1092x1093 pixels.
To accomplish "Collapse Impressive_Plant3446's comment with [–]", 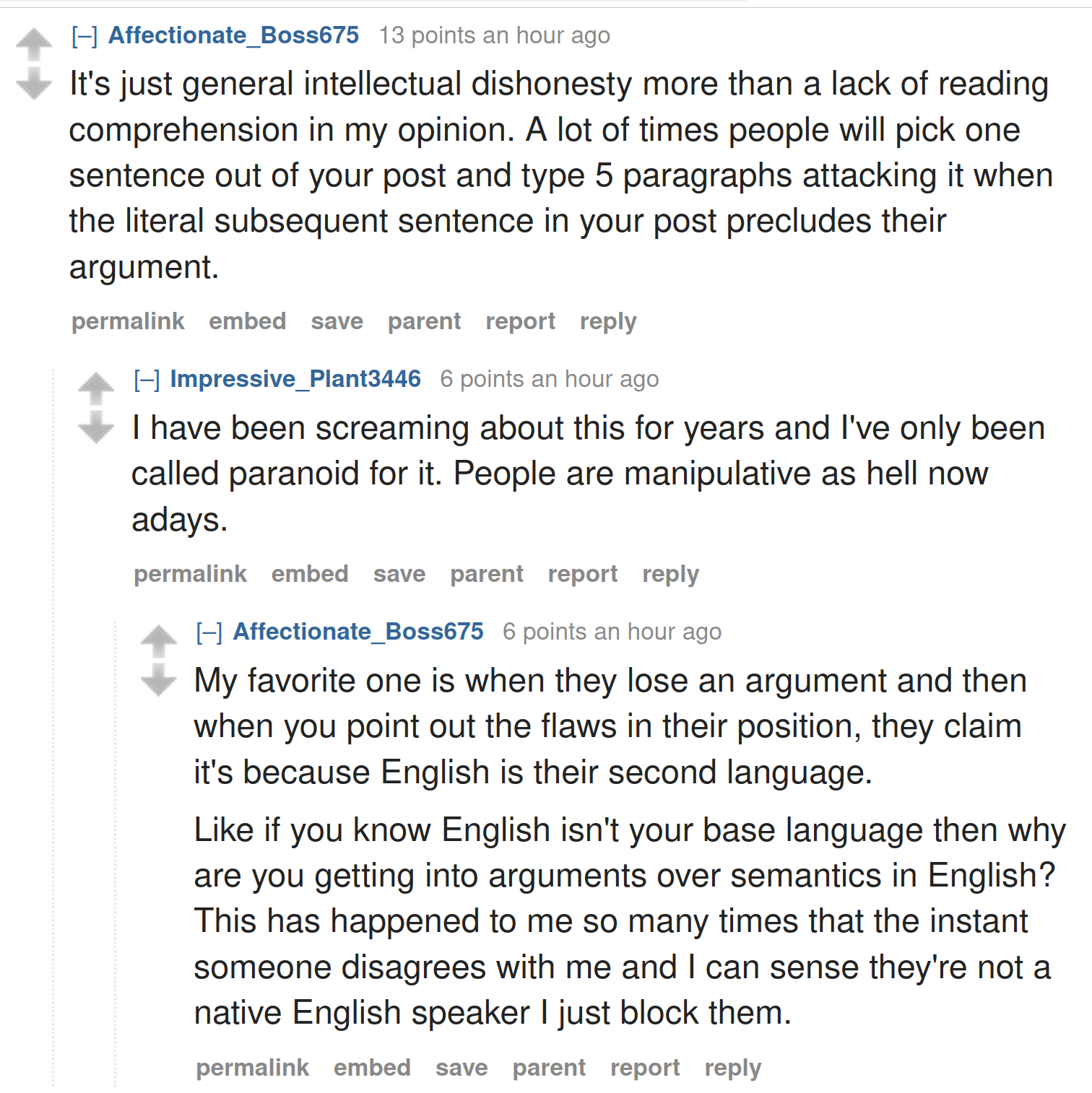I will pos(147,380).
